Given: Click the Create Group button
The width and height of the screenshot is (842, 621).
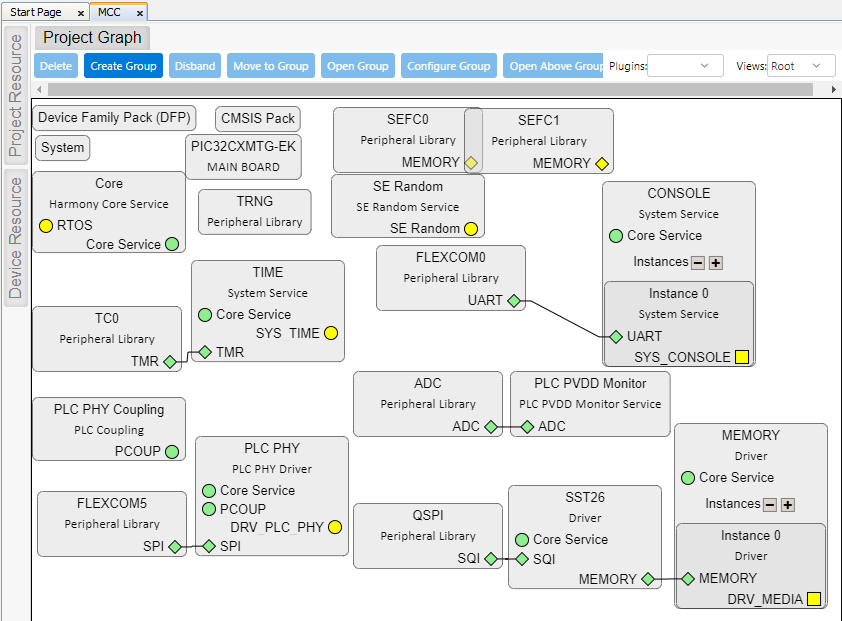Looking at the screenshot, I should click(x=123, y=66).
